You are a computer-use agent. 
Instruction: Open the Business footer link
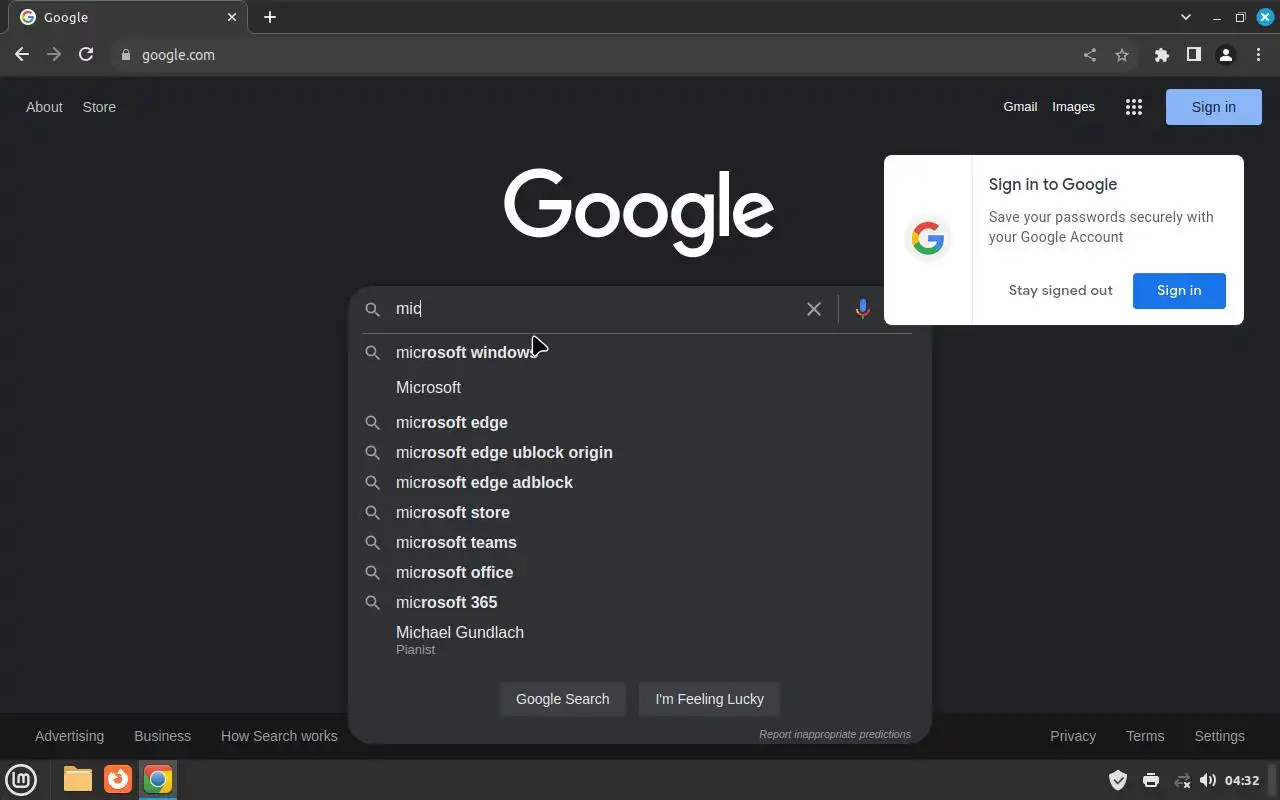[x=162, y=736]
